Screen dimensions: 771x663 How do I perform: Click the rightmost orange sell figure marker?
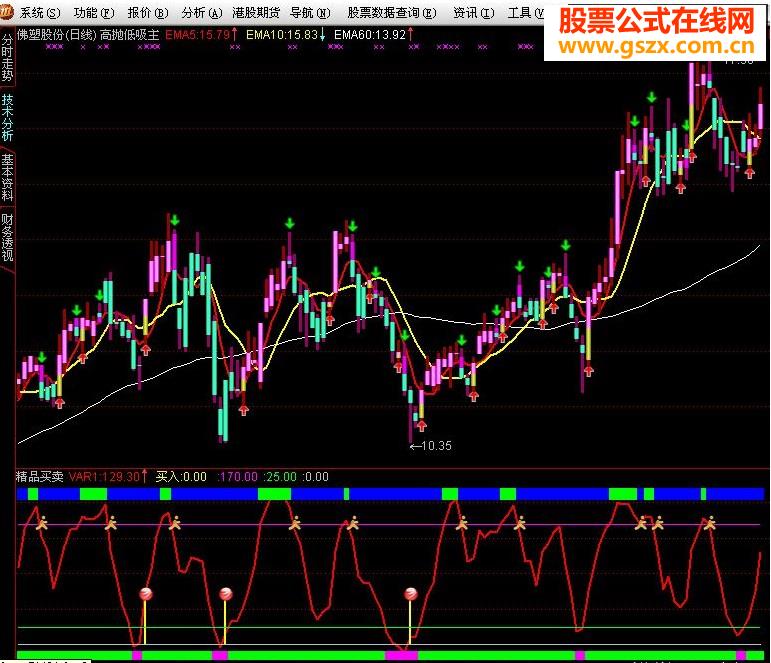tap(709, 523)
